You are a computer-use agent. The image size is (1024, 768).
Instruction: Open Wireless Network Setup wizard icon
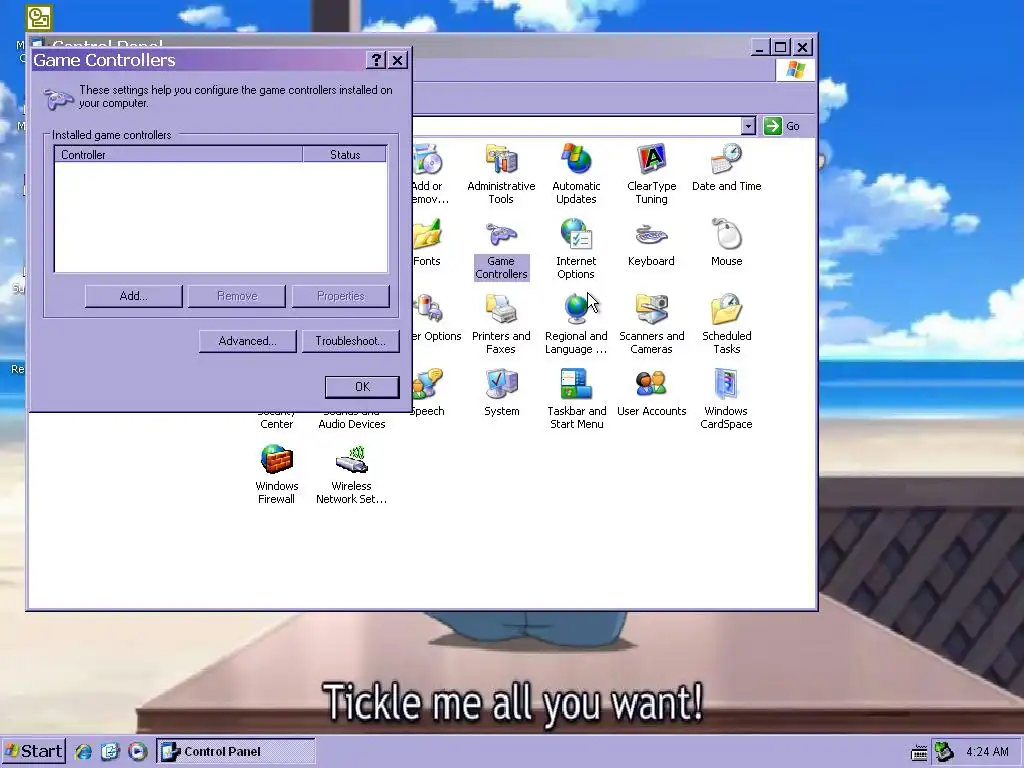pyautogui.click(x=351, y=474)
